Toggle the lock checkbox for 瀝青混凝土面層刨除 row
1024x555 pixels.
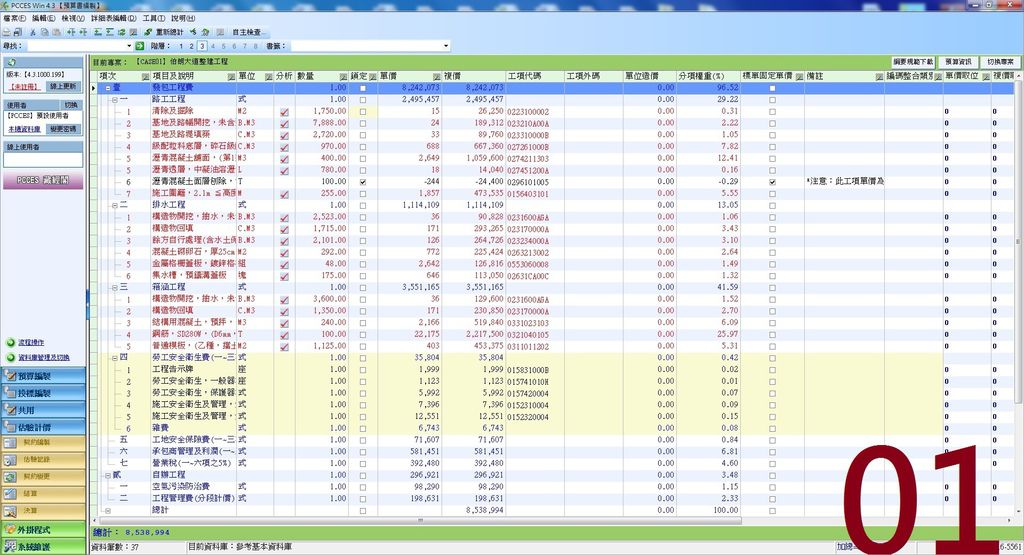pos(363,182)
